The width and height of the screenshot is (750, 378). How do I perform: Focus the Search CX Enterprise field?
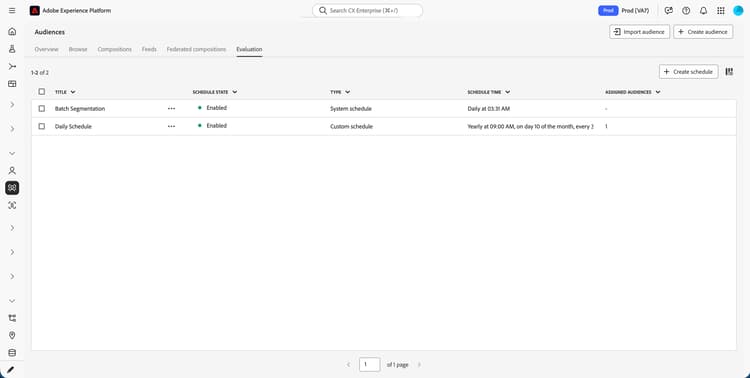pos(367,11)
